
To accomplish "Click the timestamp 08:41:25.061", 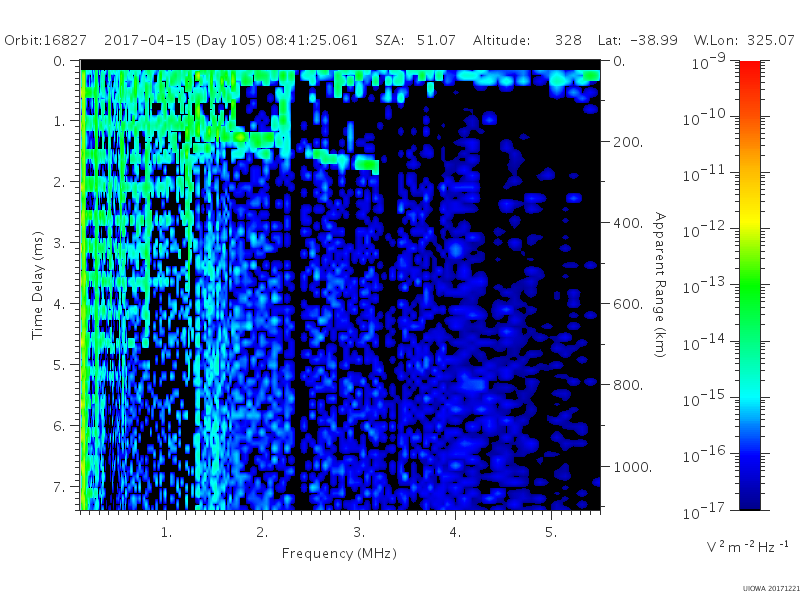I will (312, 40).
